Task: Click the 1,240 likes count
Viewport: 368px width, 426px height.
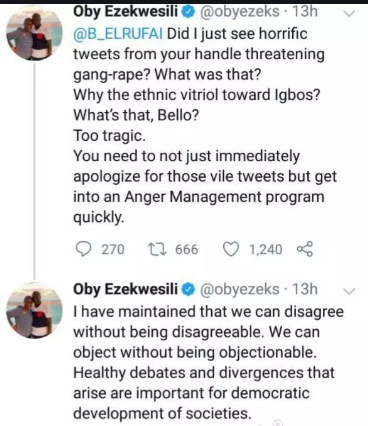Action: (x=266, y=249)
